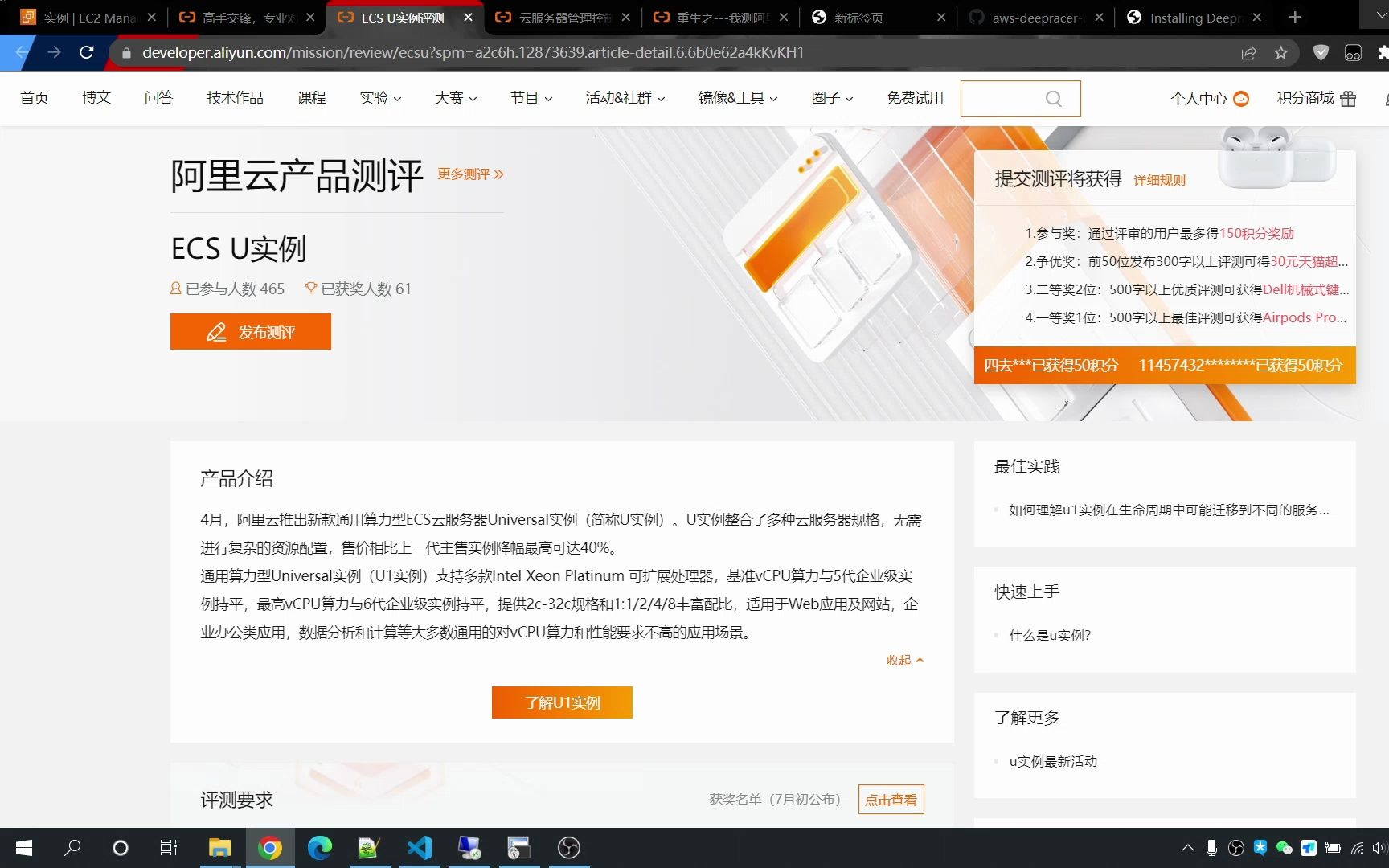Open the 问答 navigation item
The image size is (1389, 868).
point(158,98)
